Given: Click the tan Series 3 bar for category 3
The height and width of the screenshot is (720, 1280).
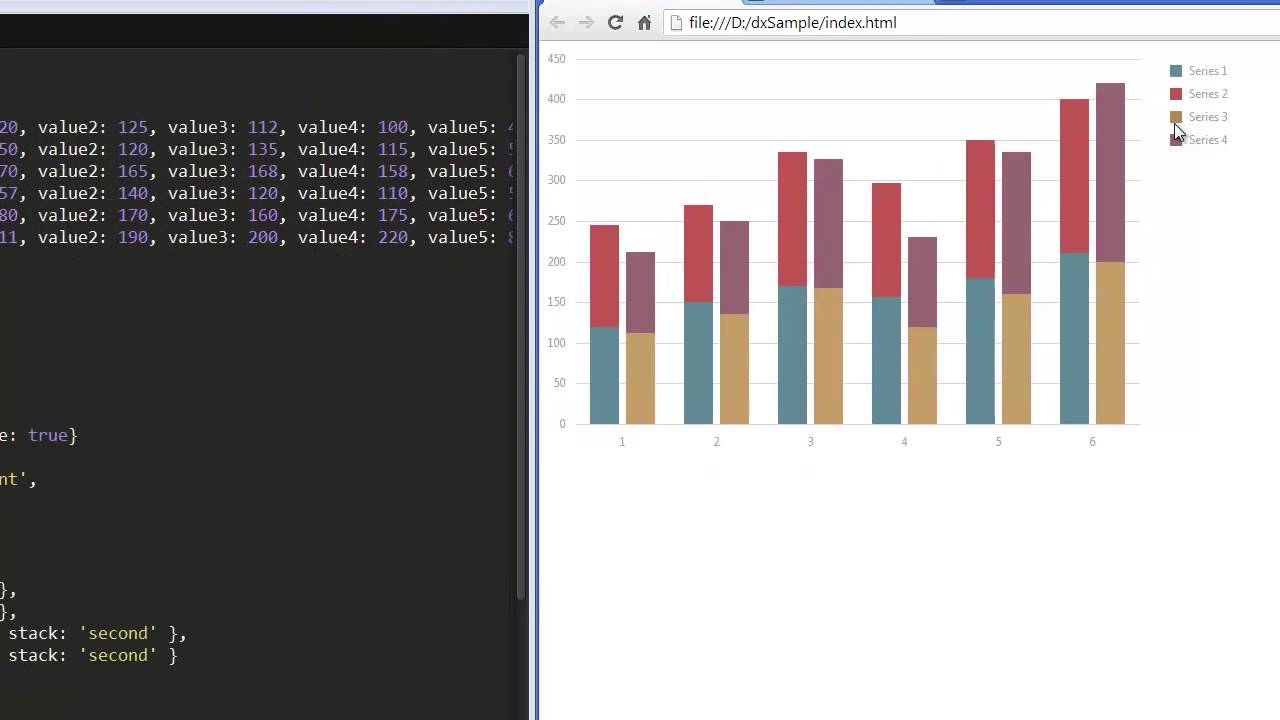Looking at the screenshot, I should coord(828,356).
